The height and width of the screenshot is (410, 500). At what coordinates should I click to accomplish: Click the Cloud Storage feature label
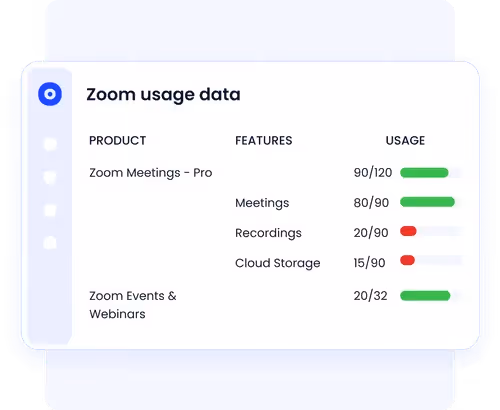[278, 263]
